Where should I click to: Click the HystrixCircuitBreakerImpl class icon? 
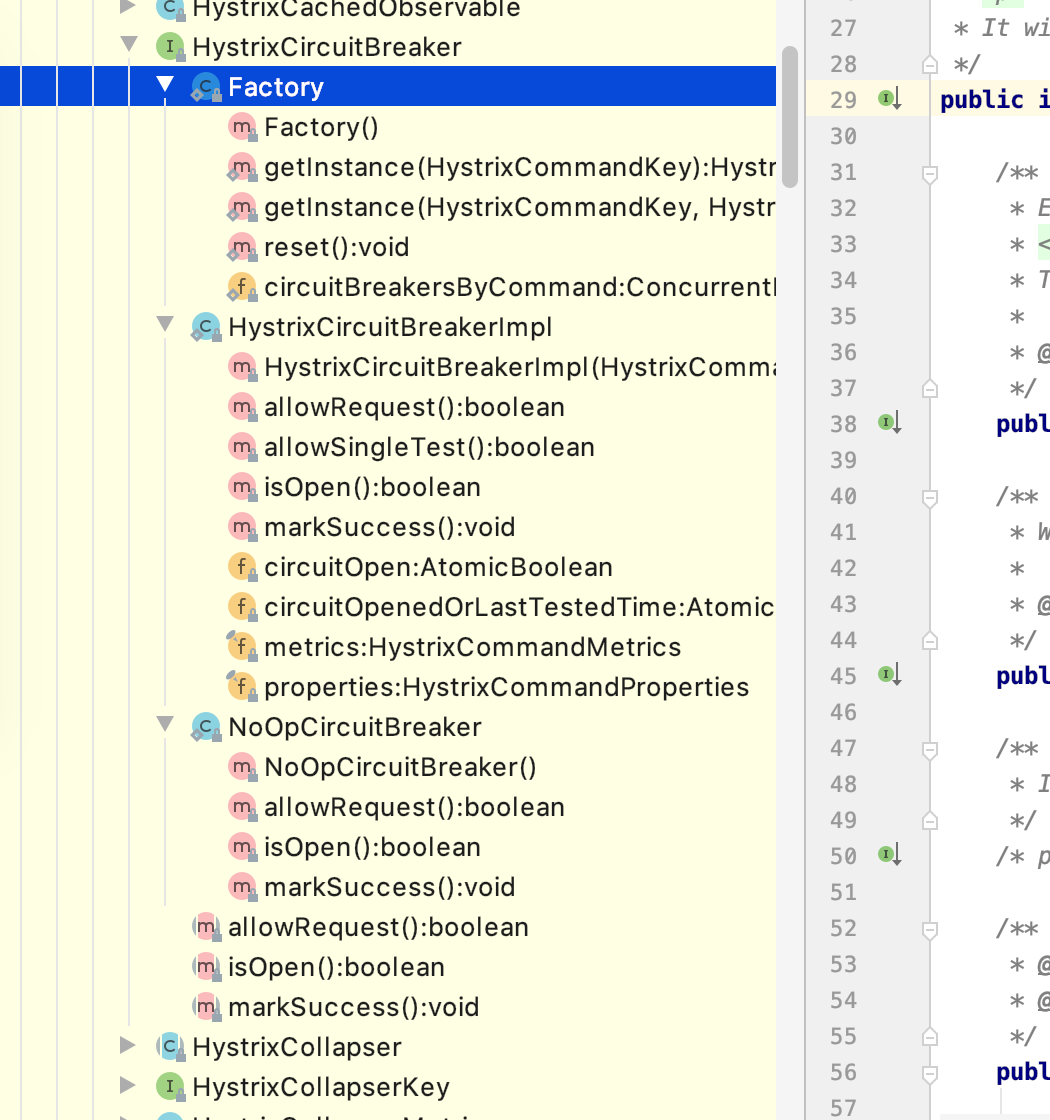click(206, 327)
